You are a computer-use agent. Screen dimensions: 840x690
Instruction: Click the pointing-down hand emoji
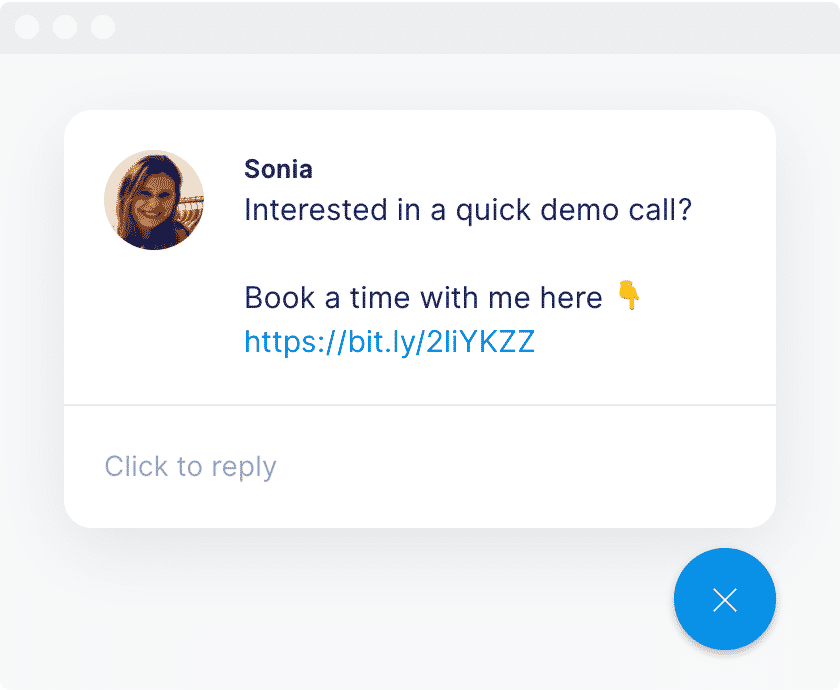(628, 296)
